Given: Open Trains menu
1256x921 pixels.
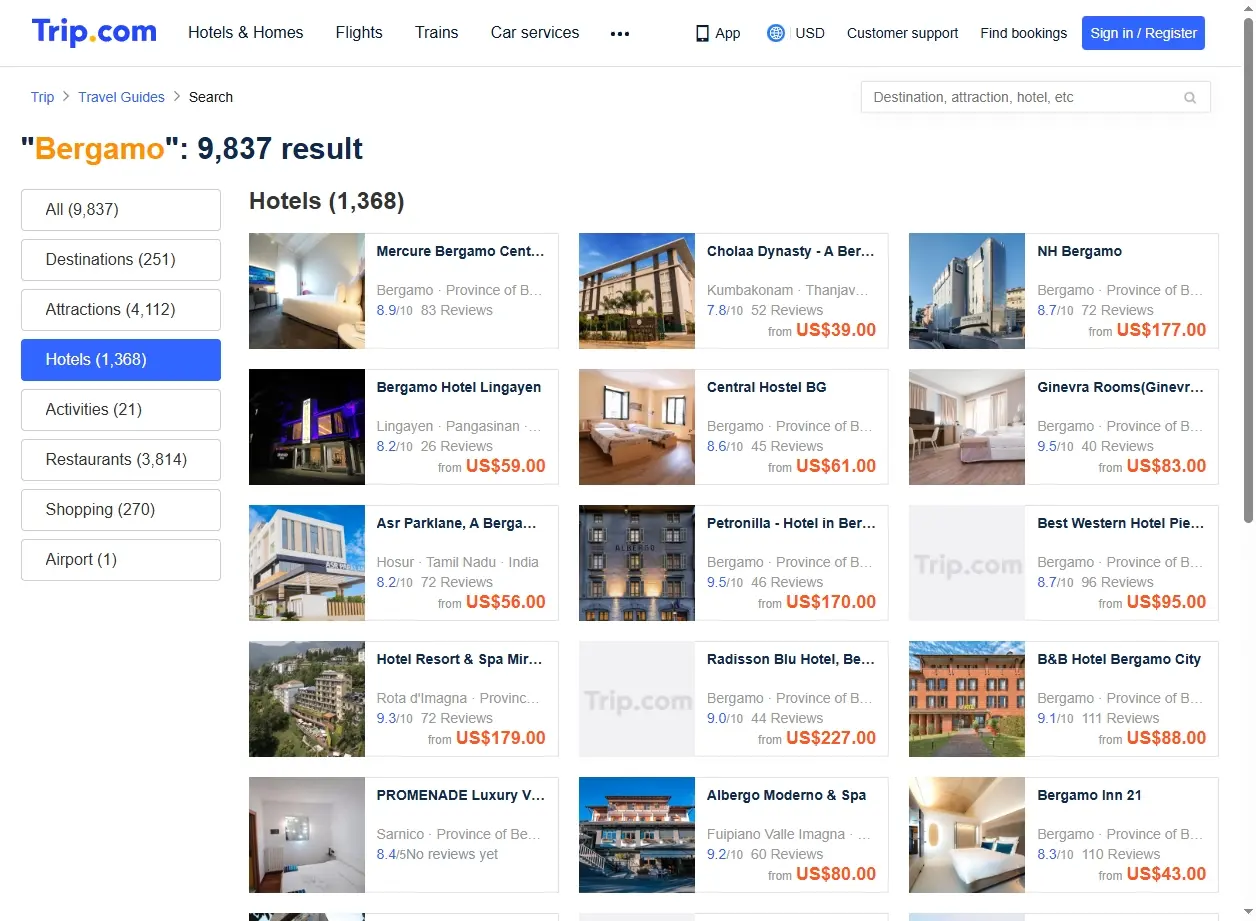Looking at the screenshot, I should point(437,33).
